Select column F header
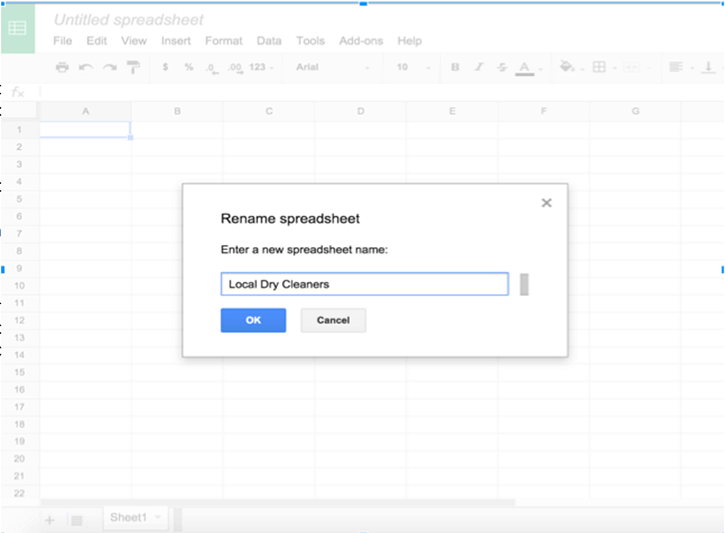The width and height of the screenshot is (725, 533). [x=544, y=111]
